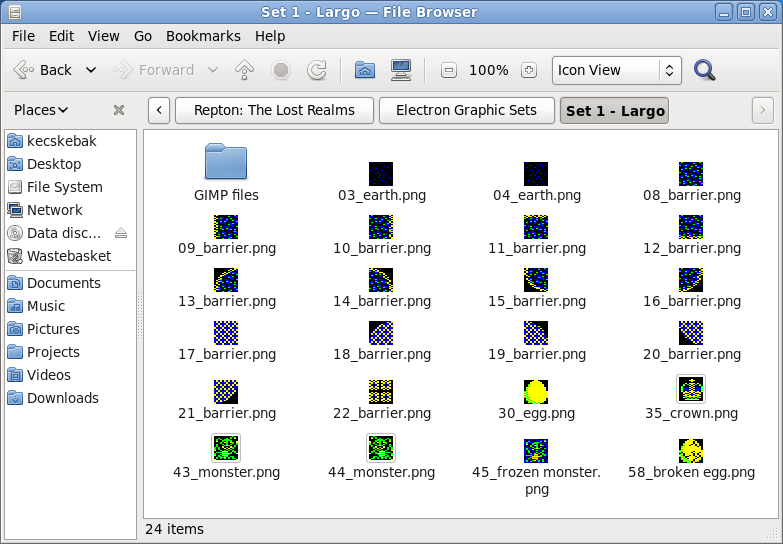Open the Back history dropdown arrow
Screen dimensions: 783x544
[91, 70]
